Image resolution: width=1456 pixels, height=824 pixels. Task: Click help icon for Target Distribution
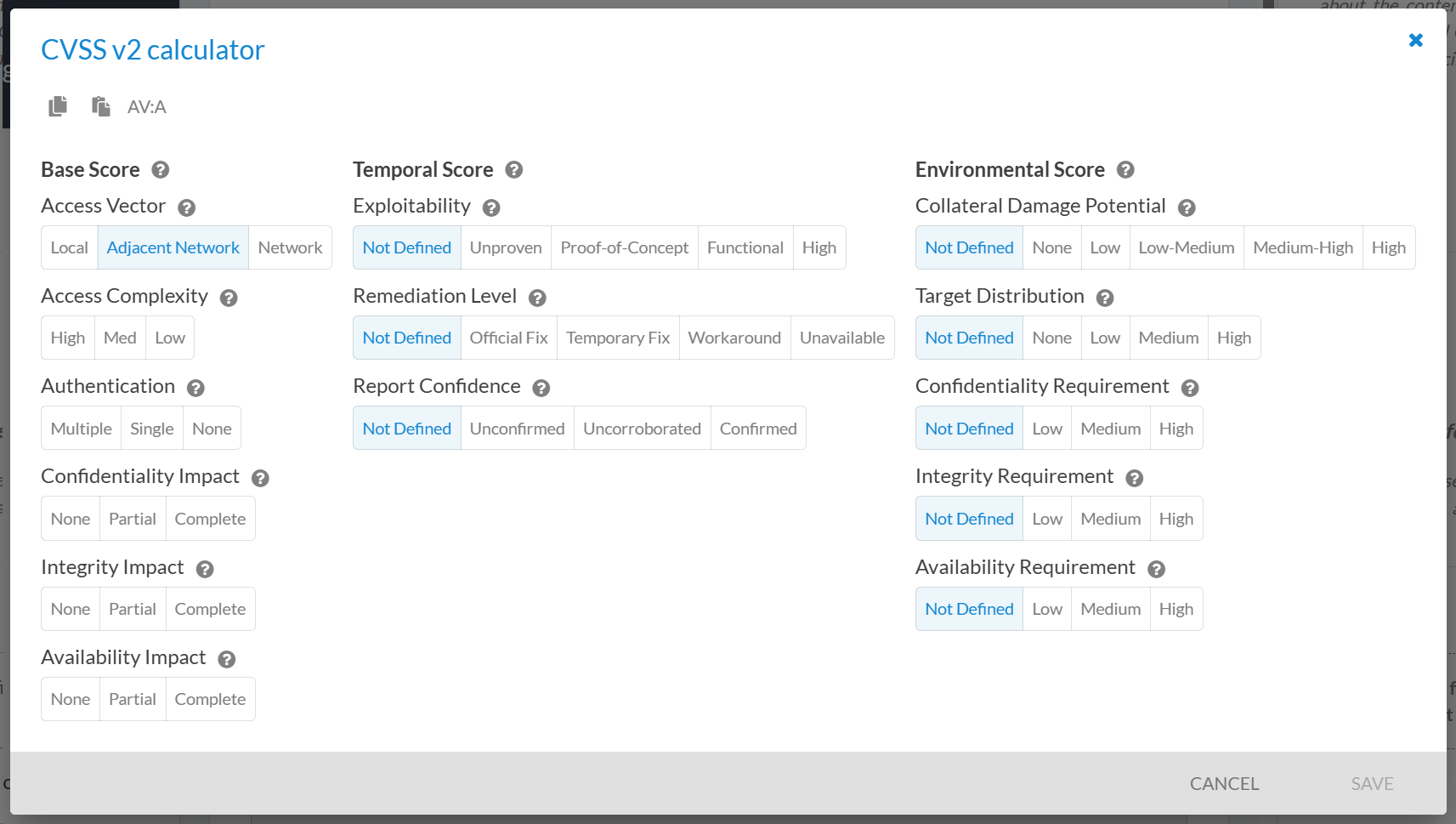pos(1105,298)
